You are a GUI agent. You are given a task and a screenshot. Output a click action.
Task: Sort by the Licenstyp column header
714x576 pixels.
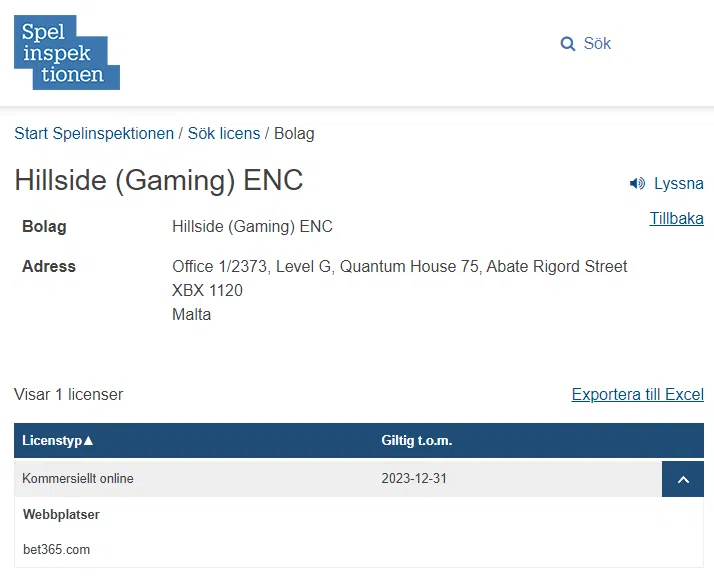(52, 440)
